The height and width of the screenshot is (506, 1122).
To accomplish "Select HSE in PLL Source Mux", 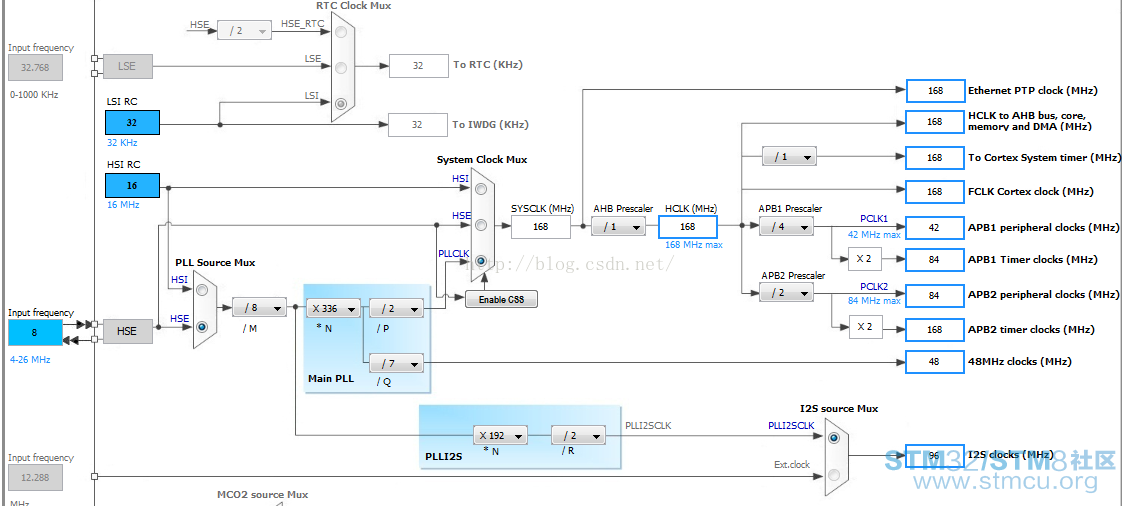I will point(203,327).
